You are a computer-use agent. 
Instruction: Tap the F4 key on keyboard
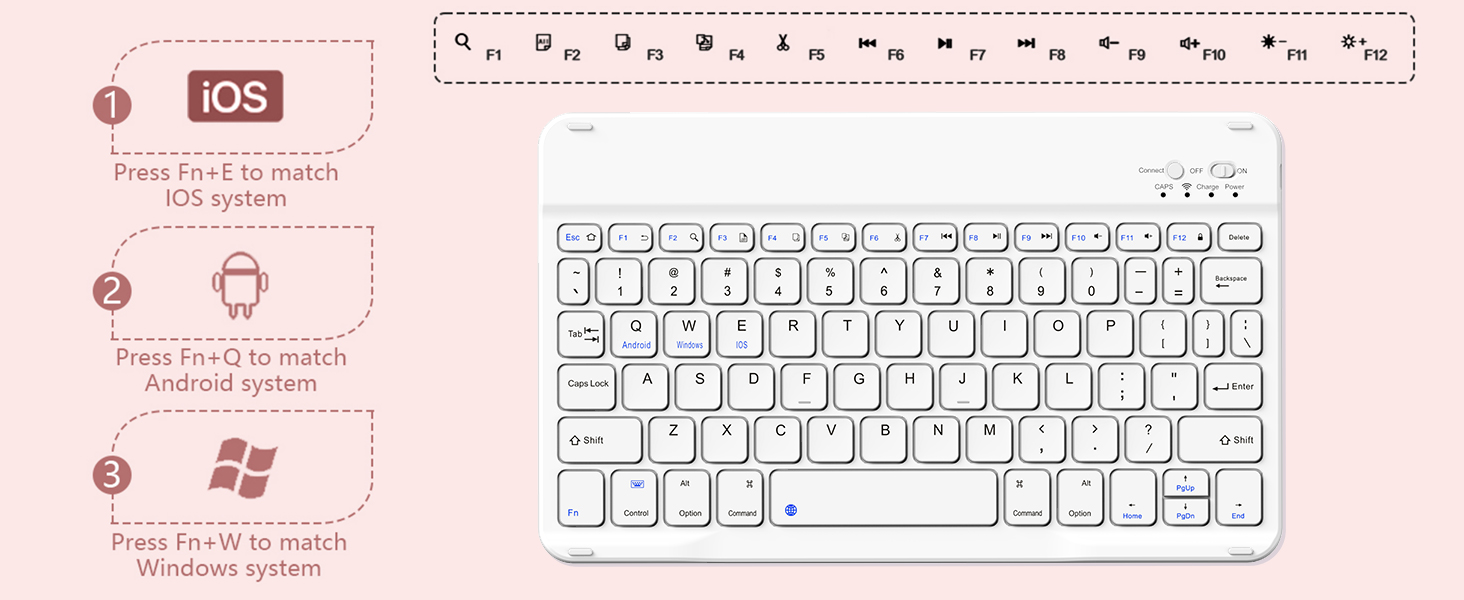(783, 238)
